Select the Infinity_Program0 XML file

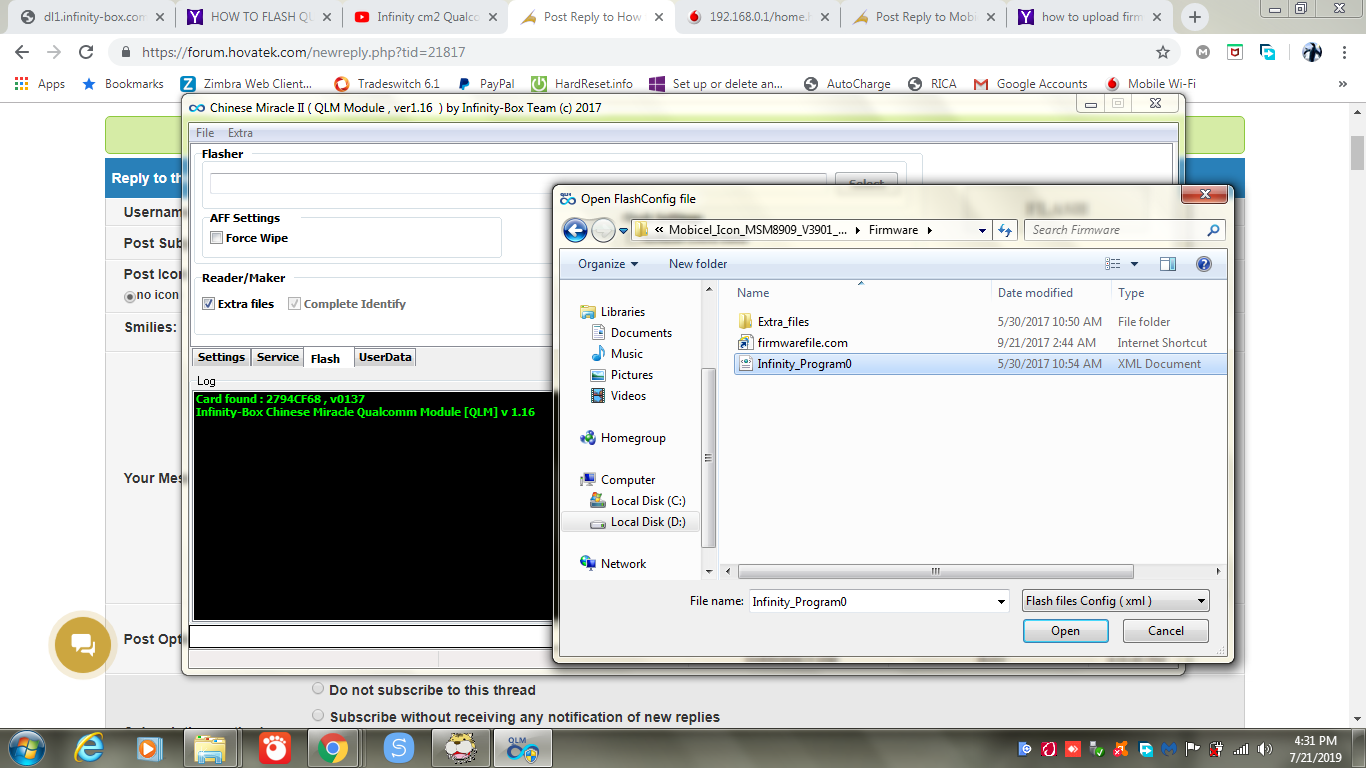click(x=804, y=364)
